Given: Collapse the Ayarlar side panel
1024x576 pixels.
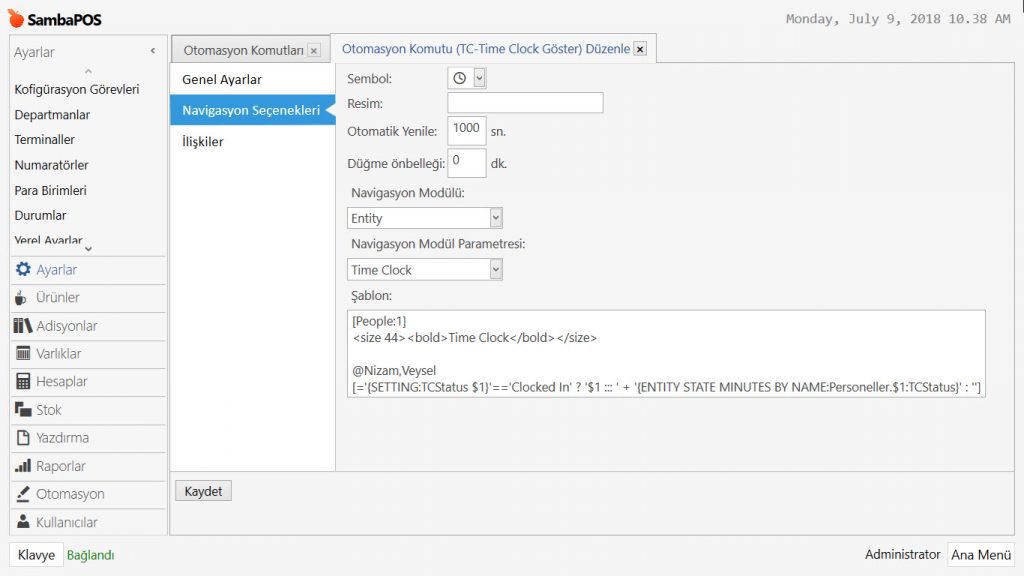Looking at the screenshot, I should [153, 51].
